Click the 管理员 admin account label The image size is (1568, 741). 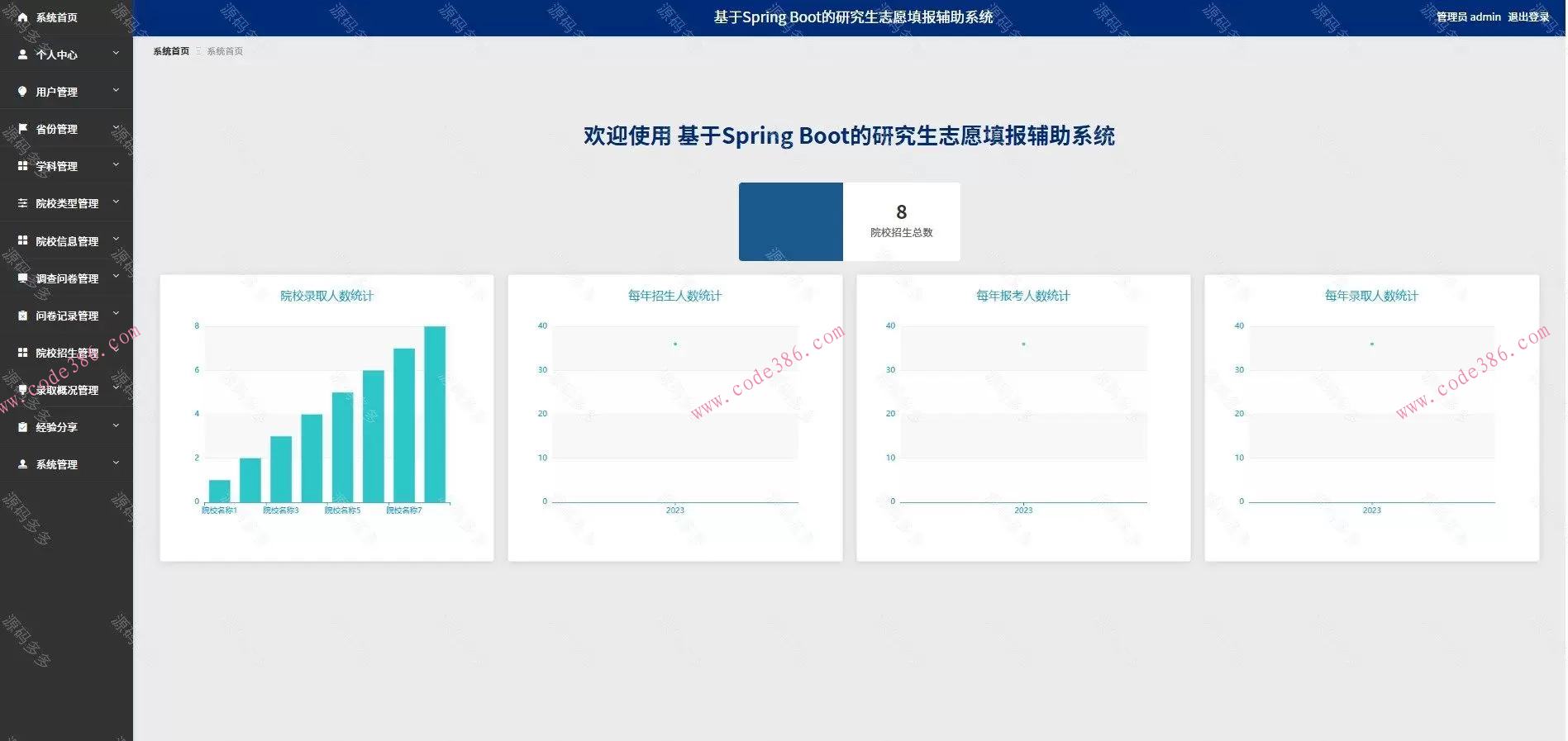1468,17
